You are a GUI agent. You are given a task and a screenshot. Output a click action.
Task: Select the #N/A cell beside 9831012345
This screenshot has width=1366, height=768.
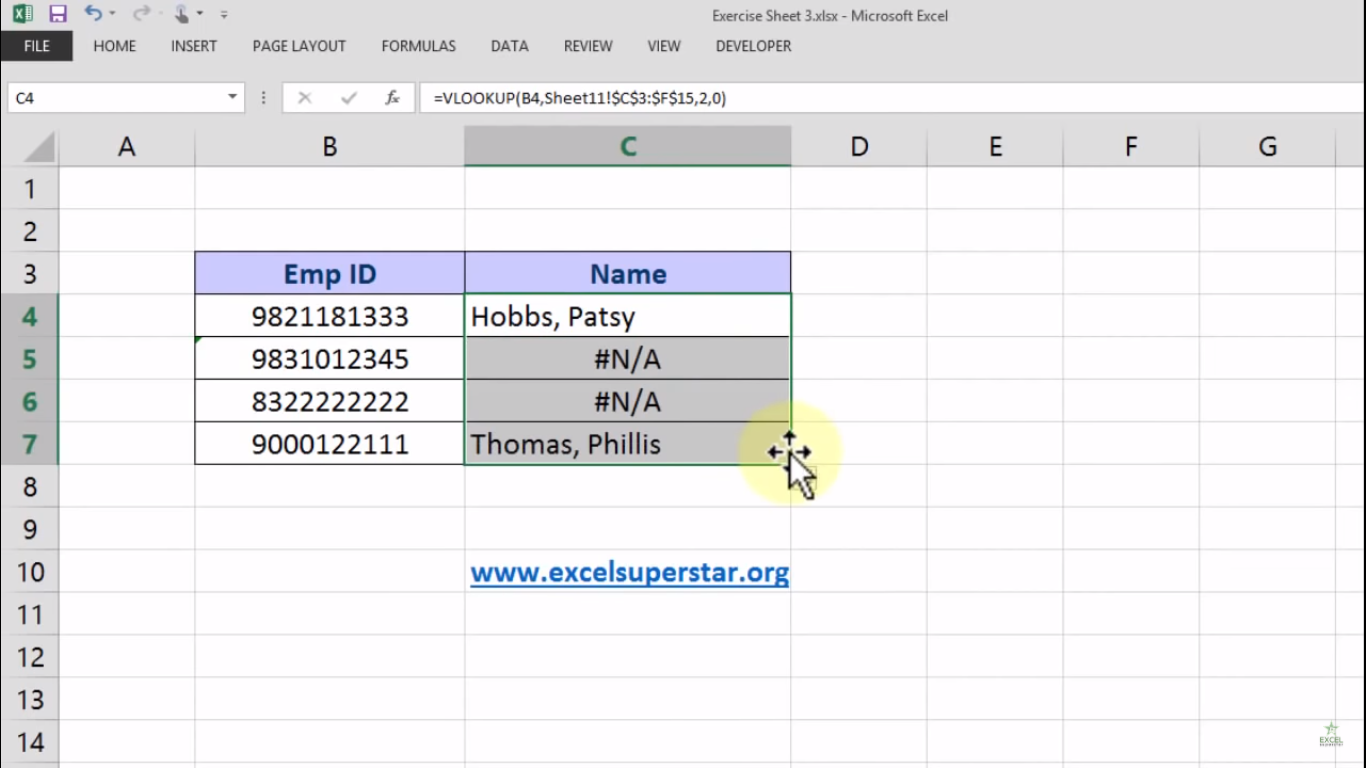coord(628,358)
